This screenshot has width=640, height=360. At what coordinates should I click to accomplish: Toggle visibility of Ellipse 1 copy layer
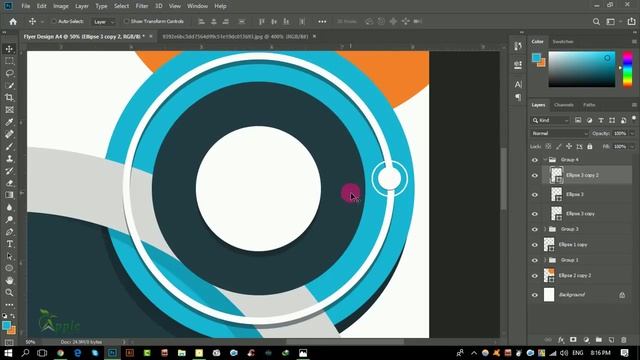pos(535,245)
